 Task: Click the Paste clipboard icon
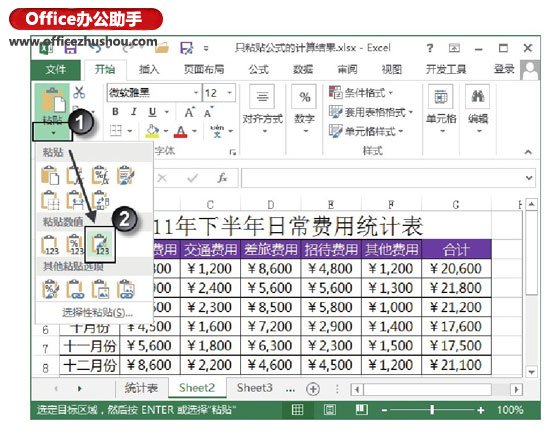(x=54, y=100)
